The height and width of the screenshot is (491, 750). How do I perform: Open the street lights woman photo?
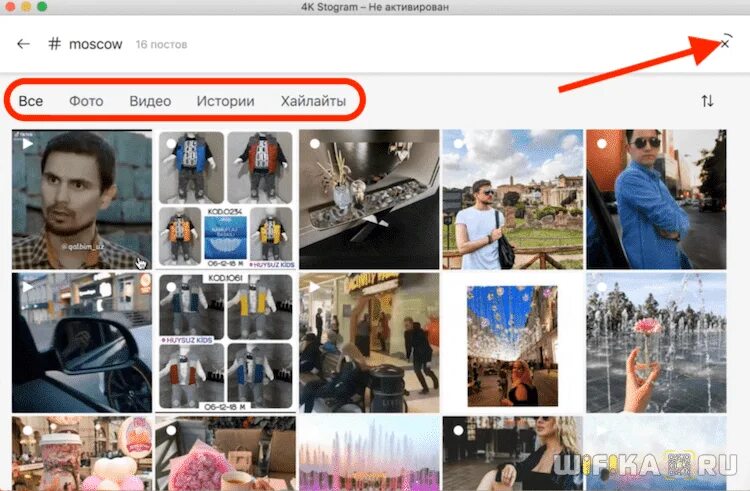click(x=513, y=343)
